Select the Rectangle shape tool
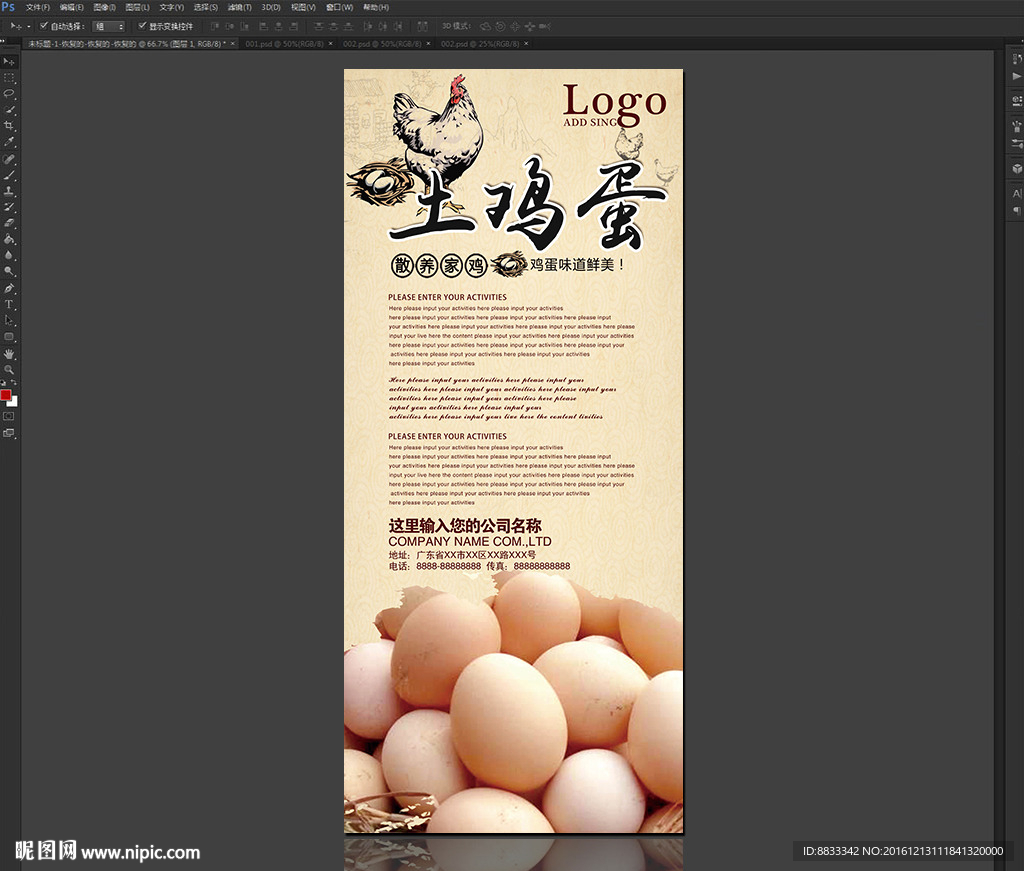The height and width of the screenshot is (871, 1024). coord(9,337)
